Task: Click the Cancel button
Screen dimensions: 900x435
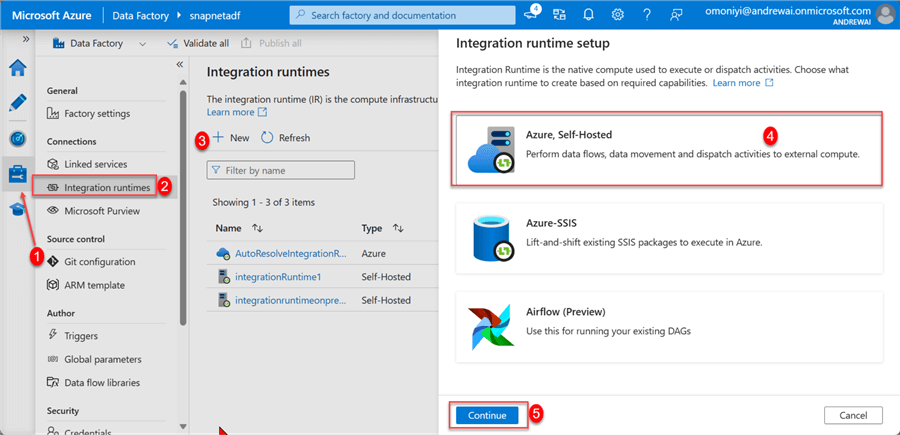Action: pyautogui.click(x=854, y=415)
